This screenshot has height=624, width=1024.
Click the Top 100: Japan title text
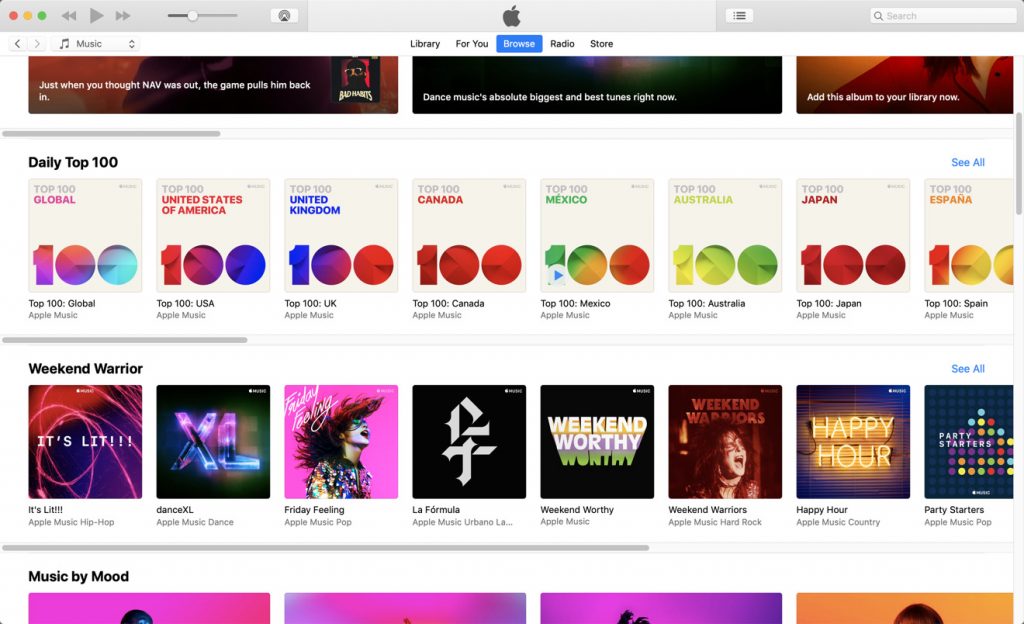(x=829, y=304)
